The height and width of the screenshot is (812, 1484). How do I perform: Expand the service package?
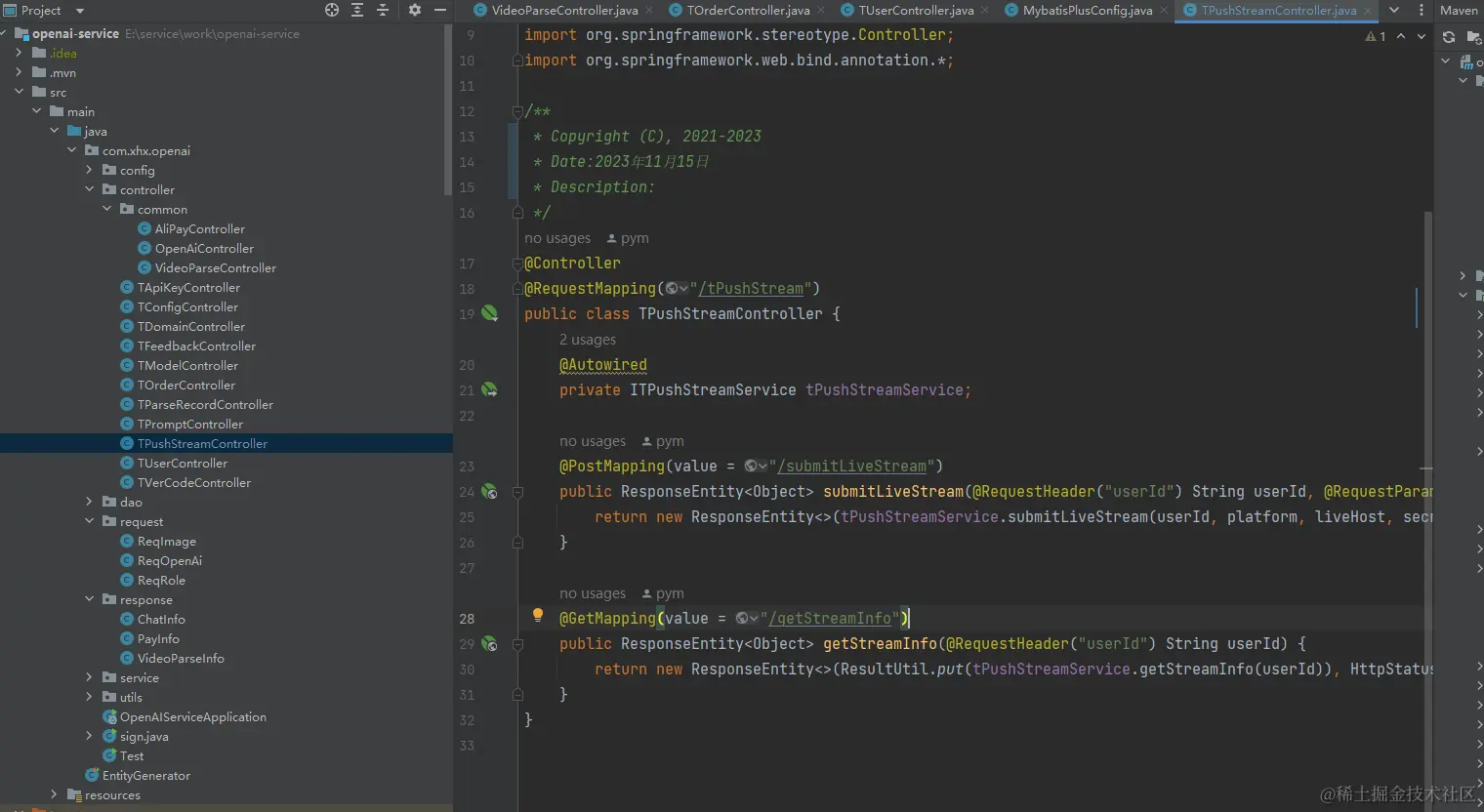click(90, 677)
